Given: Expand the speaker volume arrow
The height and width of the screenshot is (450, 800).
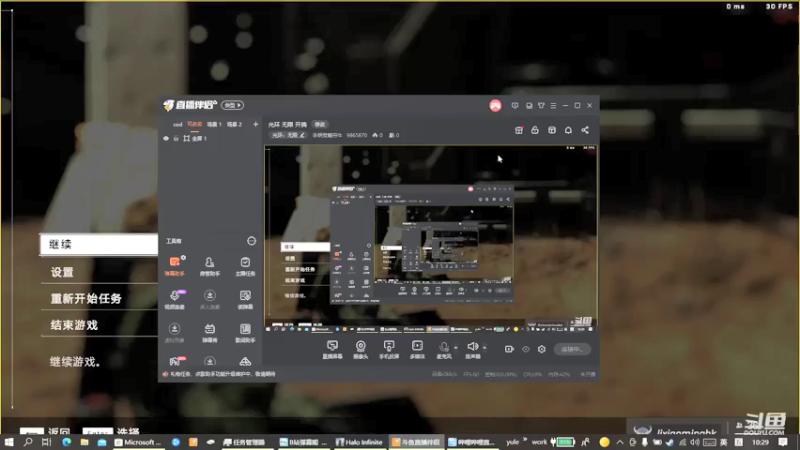Looking at the screenshot, I should coord(485,347).
